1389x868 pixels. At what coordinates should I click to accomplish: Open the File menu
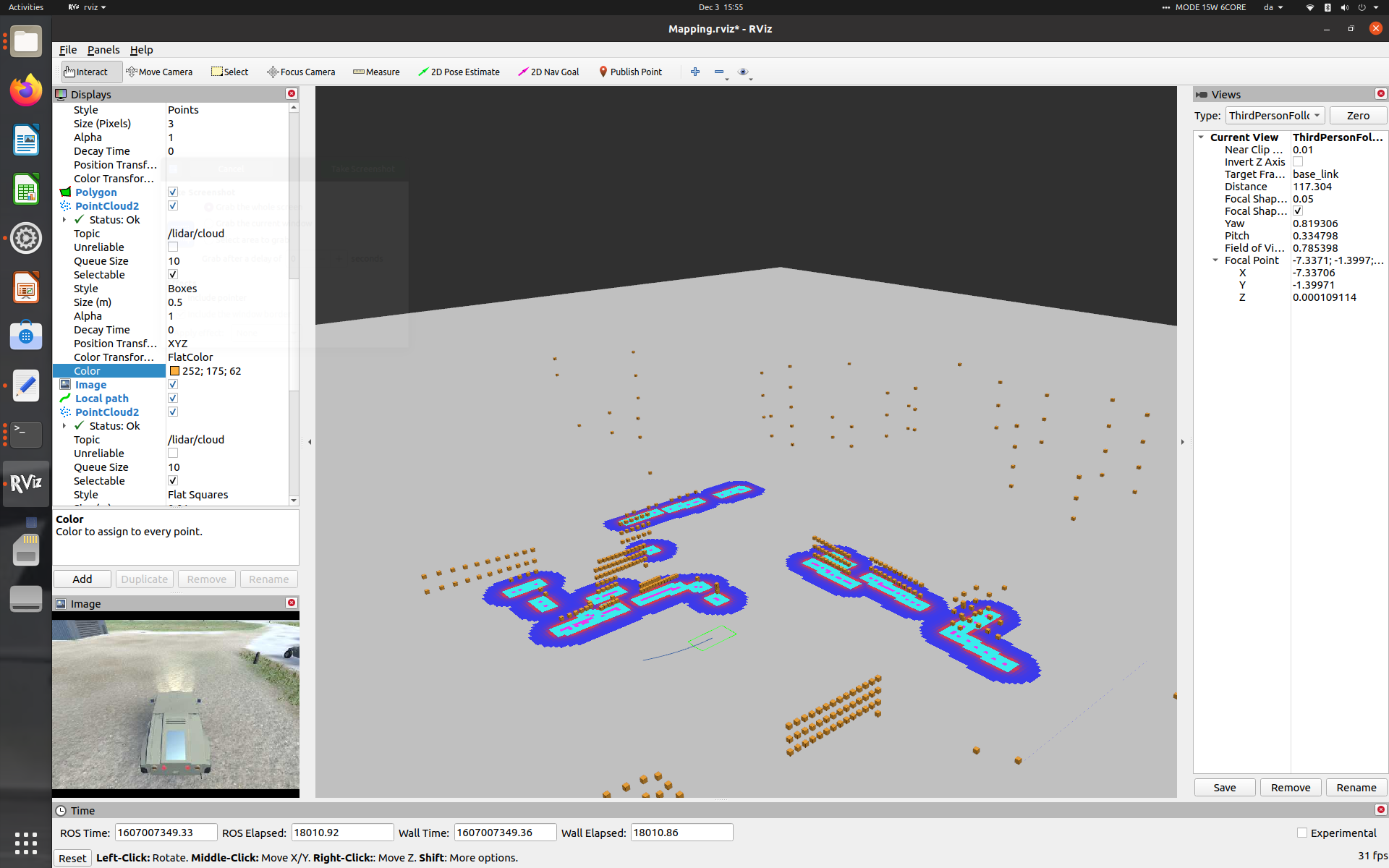tap(68, 50)
